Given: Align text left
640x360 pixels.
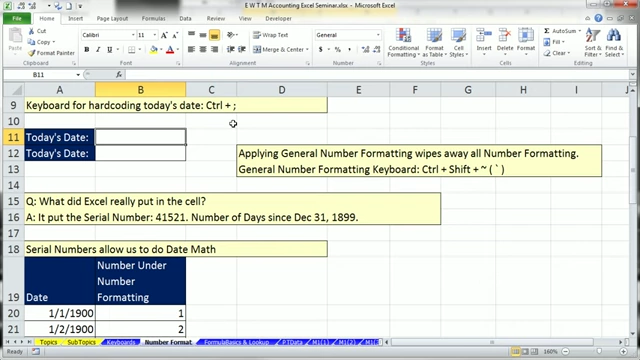Looking at the screenshot, I should coord(191,49).
